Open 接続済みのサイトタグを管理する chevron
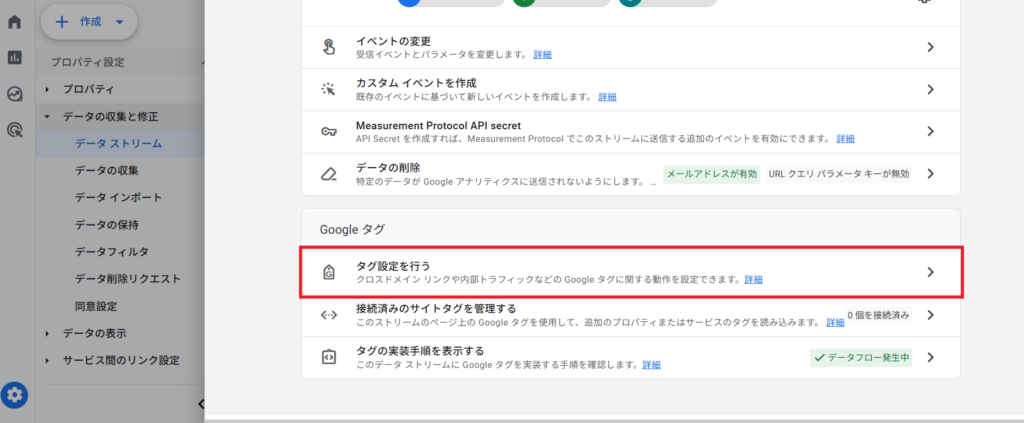Screen dimensions: 1024x423 (x=931, y=315)
